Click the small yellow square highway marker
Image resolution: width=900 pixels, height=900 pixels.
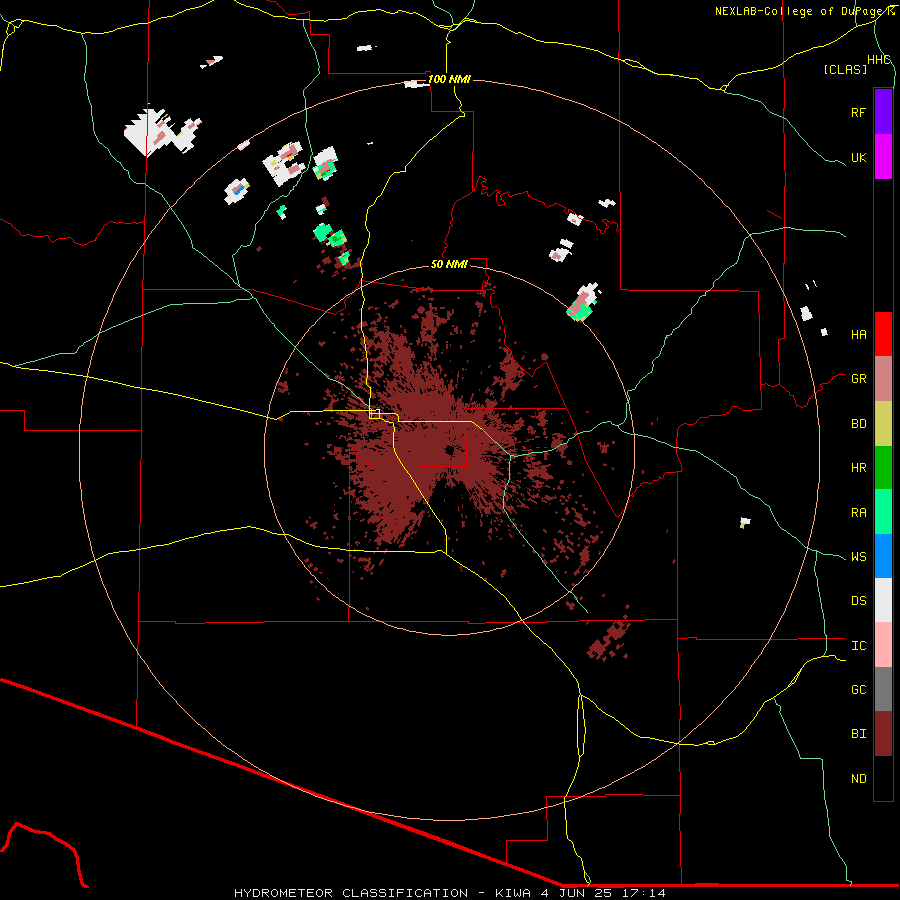(375, 414)
